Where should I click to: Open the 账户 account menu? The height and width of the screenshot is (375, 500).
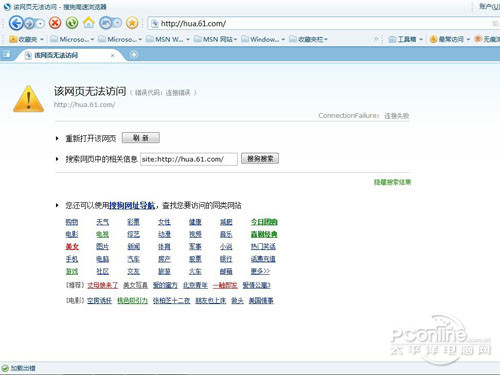click(x=489, y=6)
